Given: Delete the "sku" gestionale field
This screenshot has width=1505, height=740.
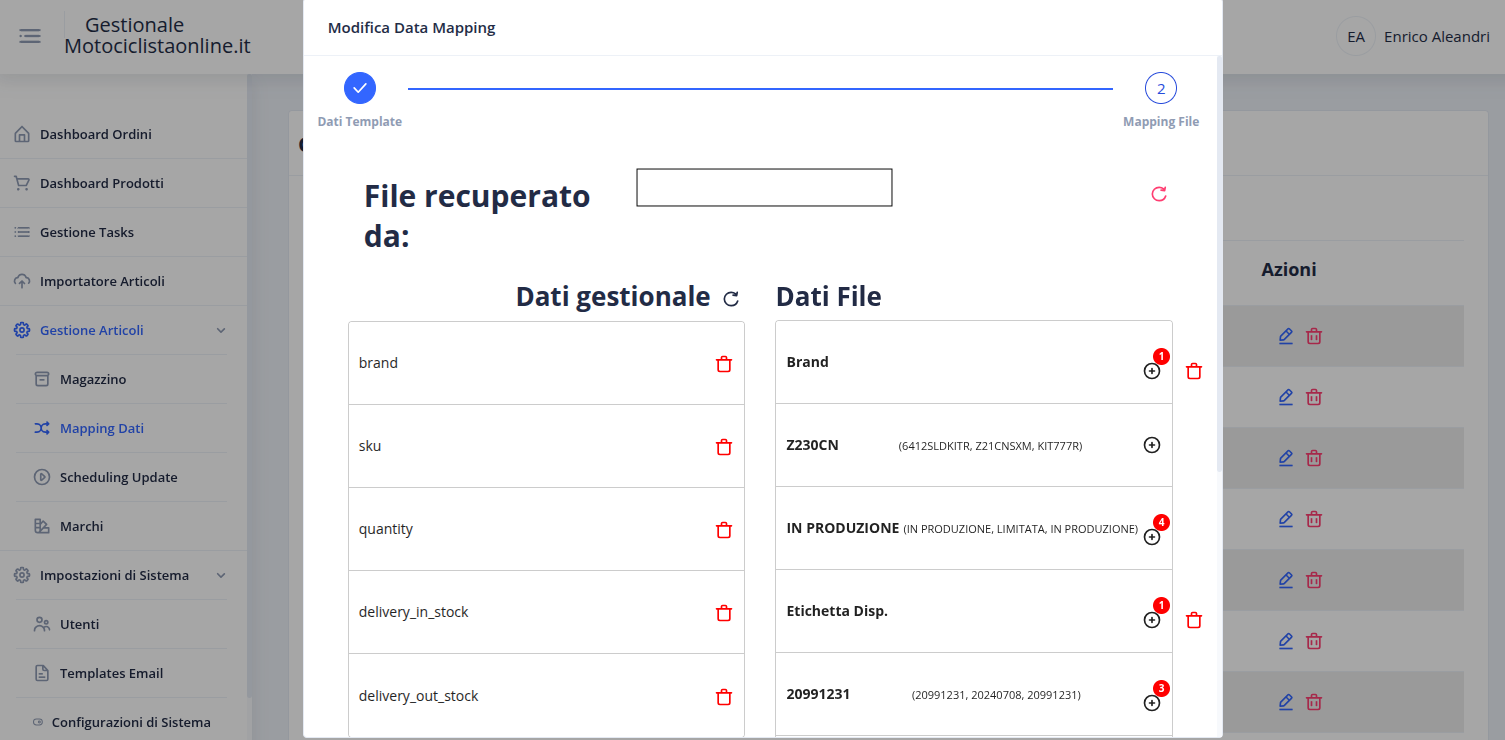Looking at the screenshot, I should 723,447.
